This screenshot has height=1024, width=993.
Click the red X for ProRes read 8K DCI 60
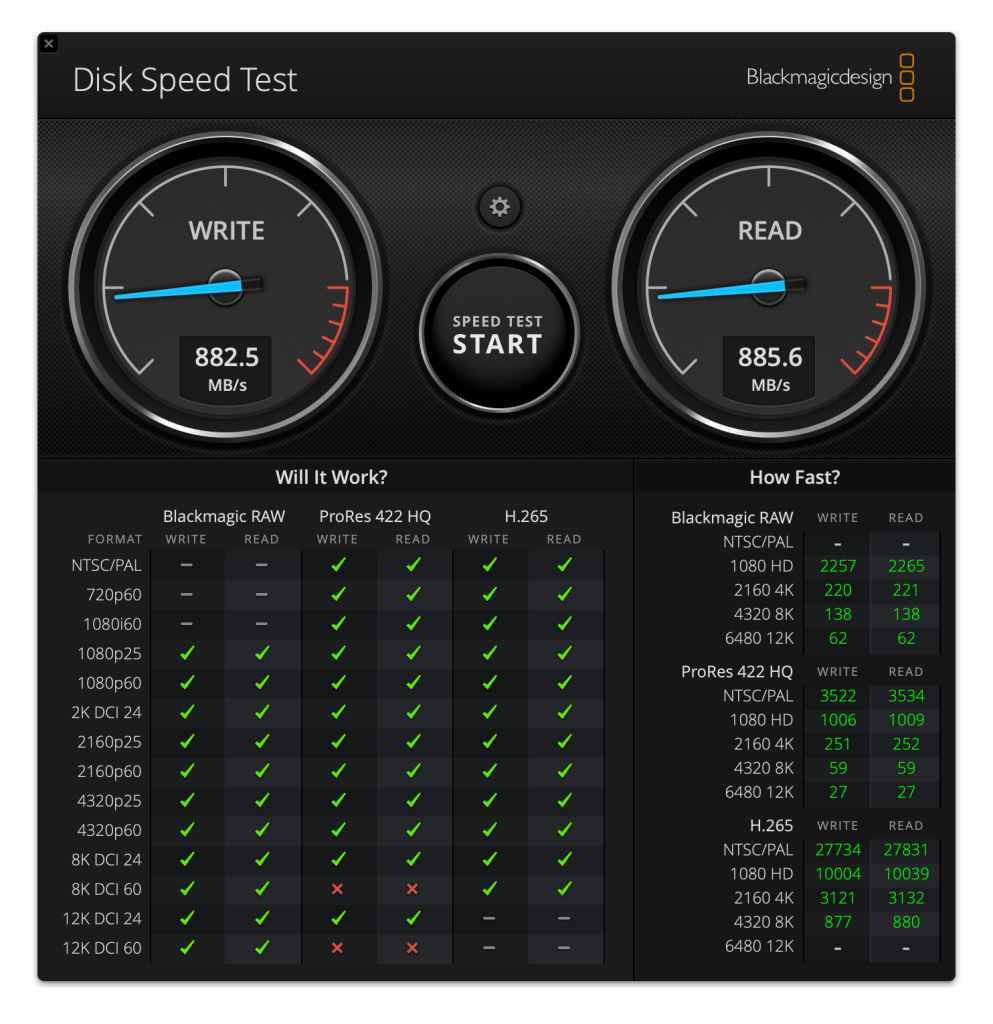pyautogui.click(x=413, y=889)
